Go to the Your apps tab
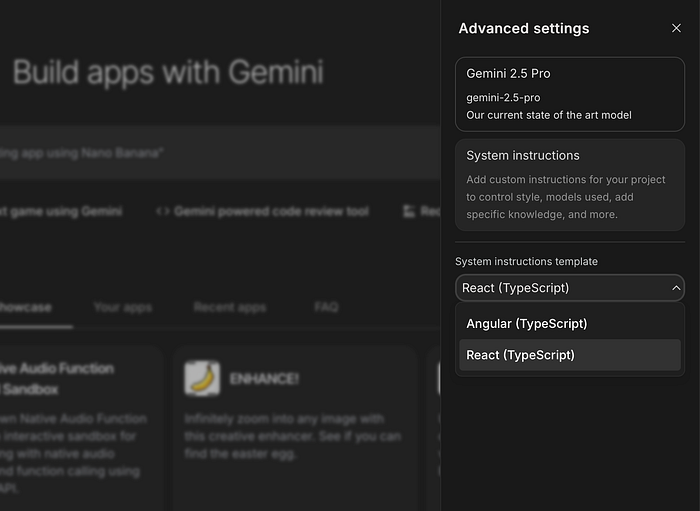700x511 pixels. [123, 308]
